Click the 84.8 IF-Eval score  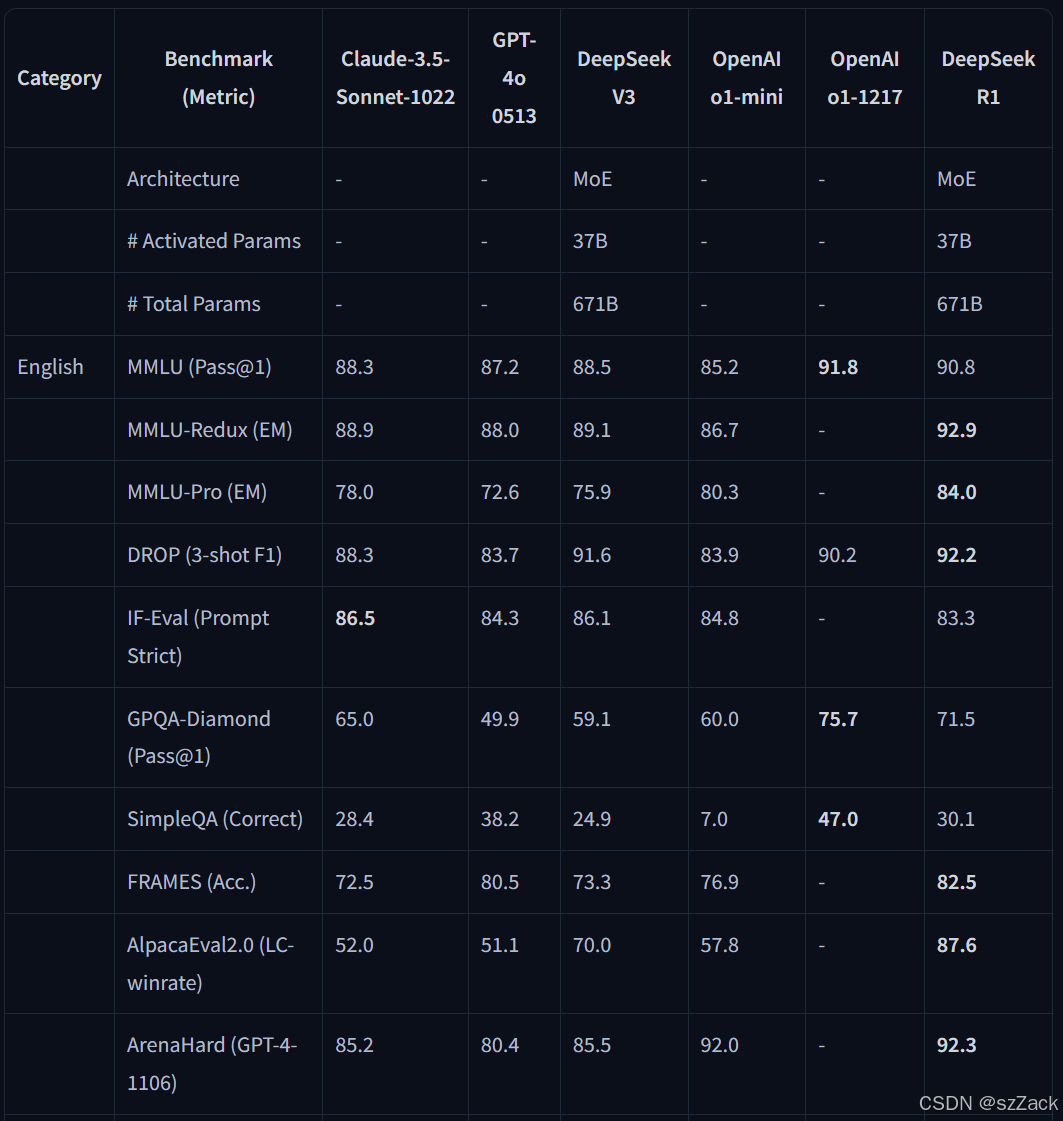click(719, 618)
